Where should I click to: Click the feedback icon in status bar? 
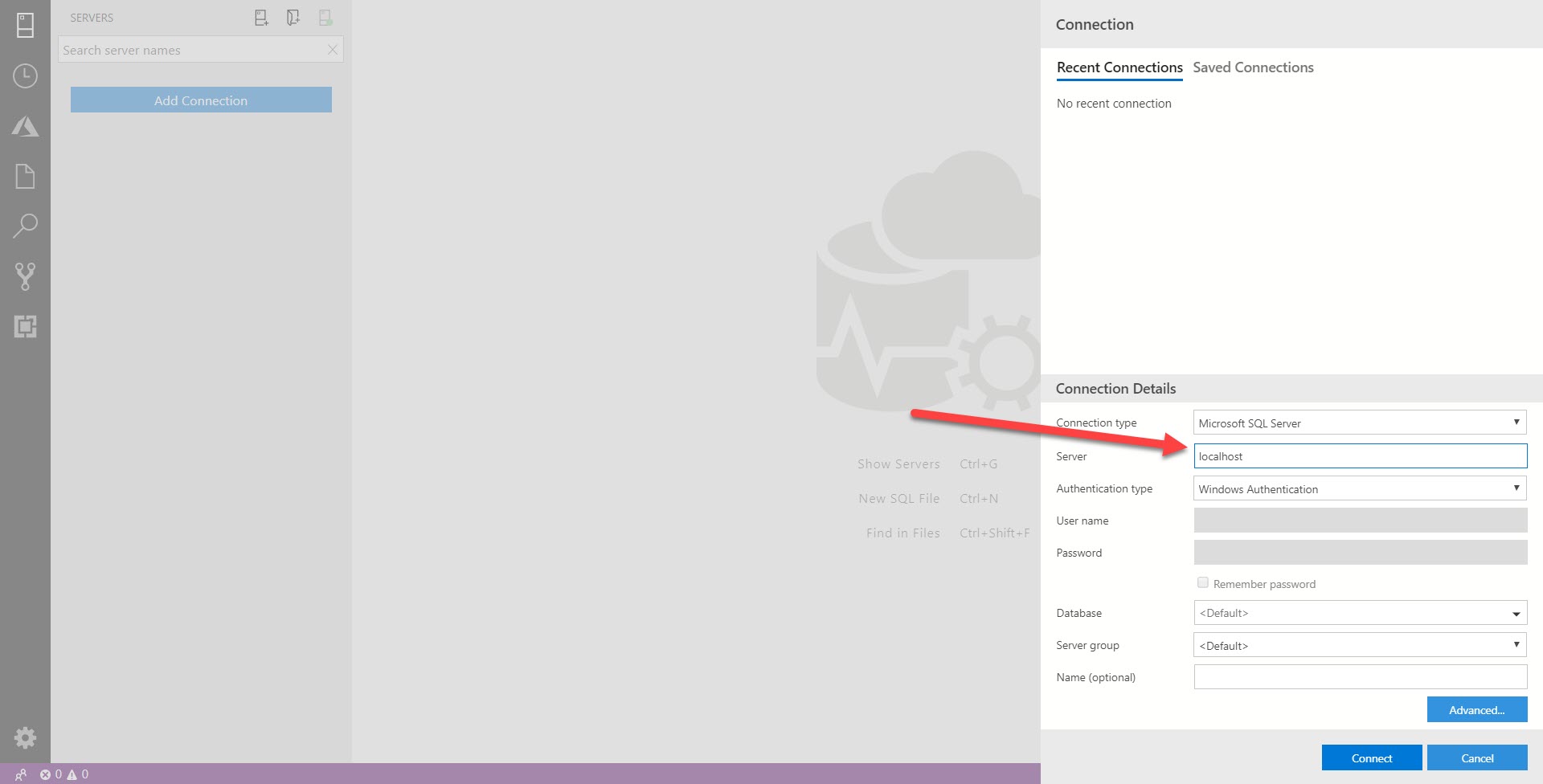(21, 774)
